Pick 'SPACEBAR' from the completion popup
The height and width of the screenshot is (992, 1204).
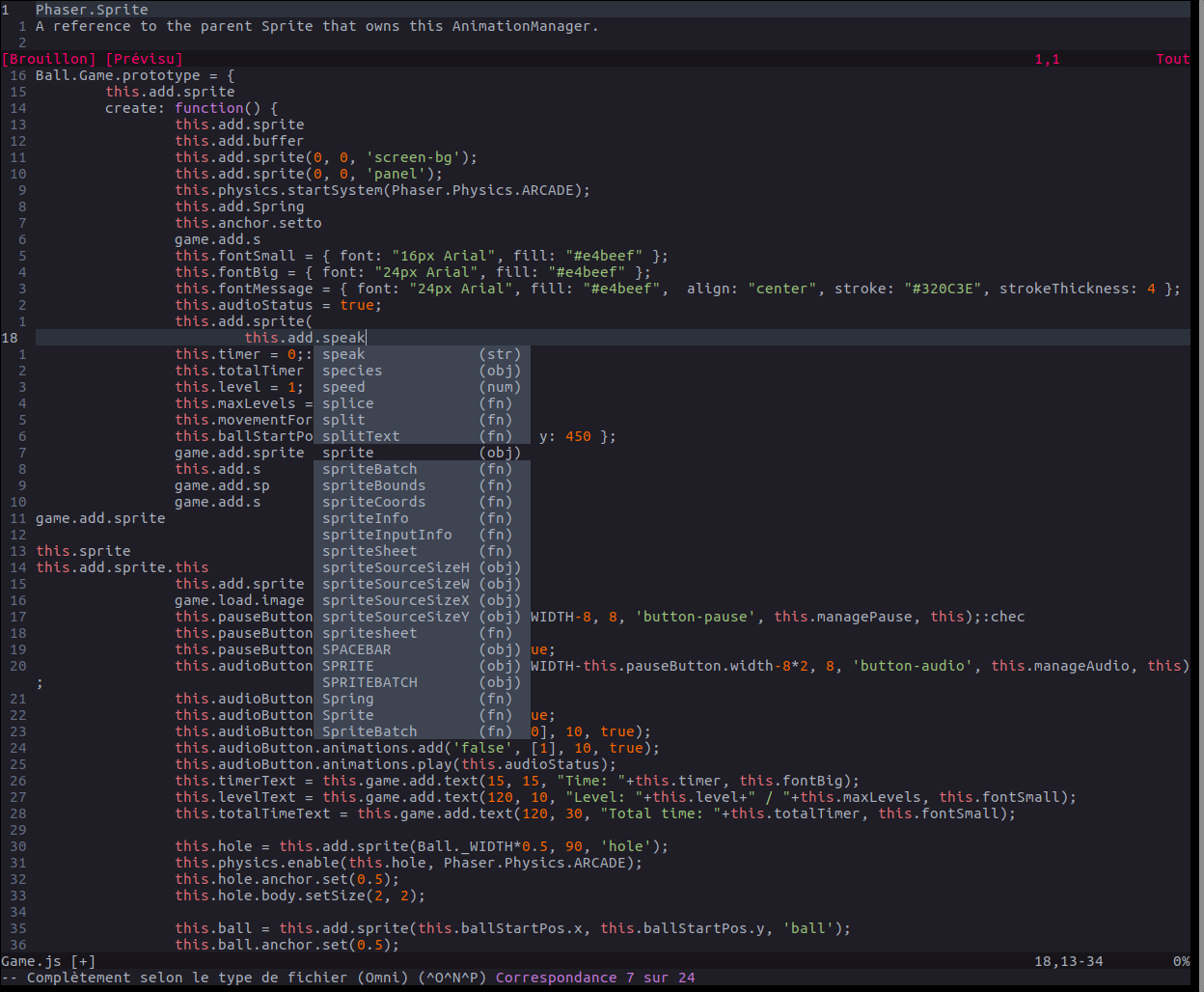422,649
